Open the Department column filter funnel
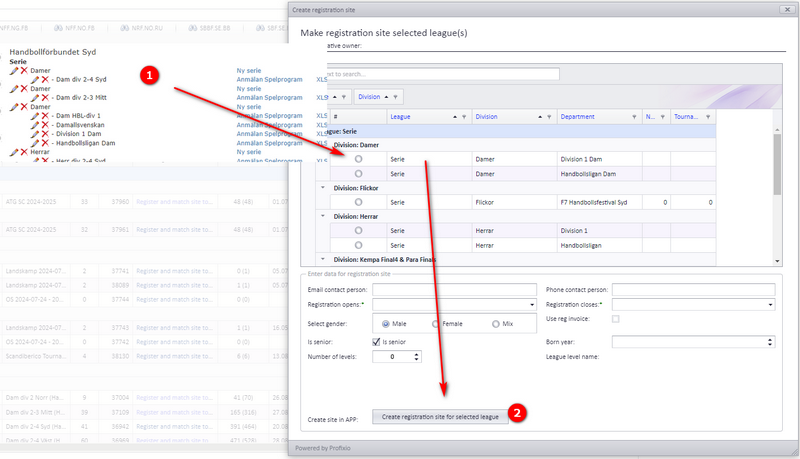Screen dimensions: 800x459 click(x=634, y=117)
